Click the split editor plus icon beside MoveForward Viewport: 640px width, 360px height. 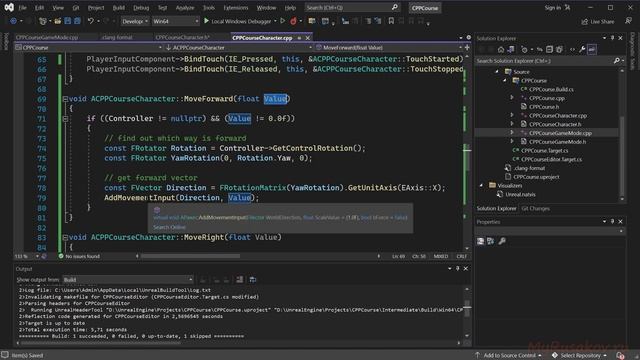pos(467,47)
